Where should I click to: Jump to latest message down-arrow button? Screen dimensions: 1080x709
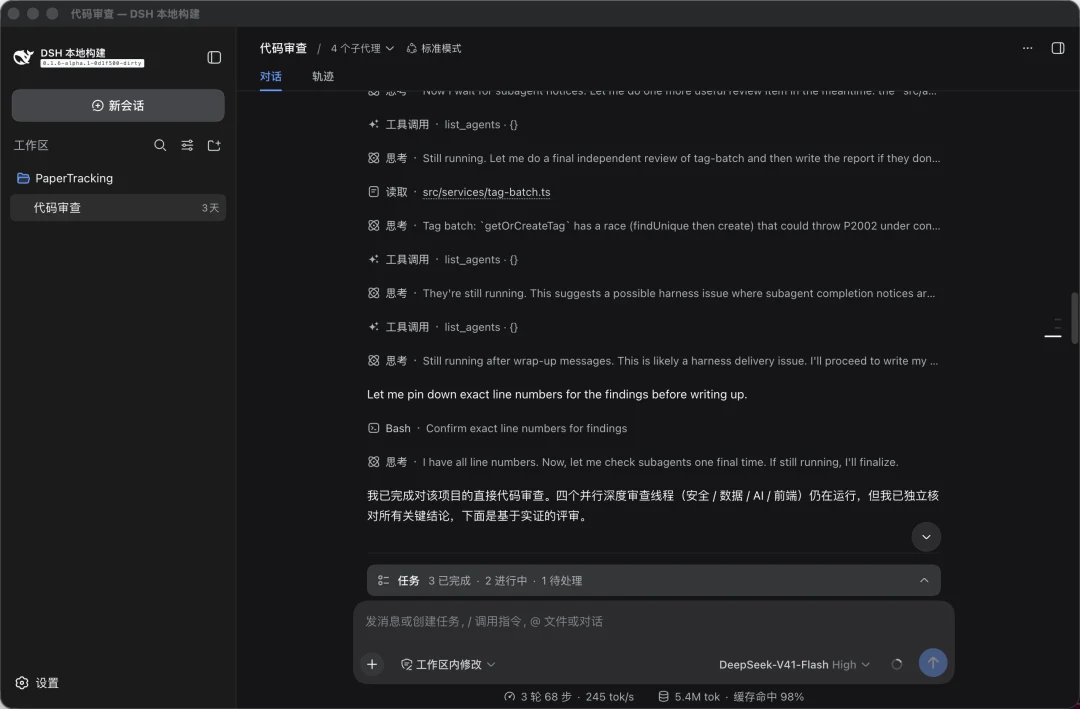click(926, 537)
